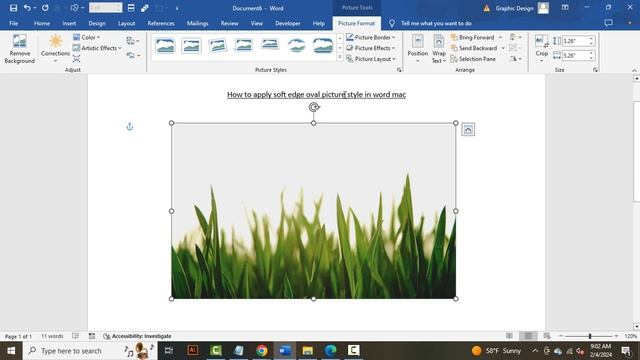This screenshot has height=360, width=640.
Task: Click the rotate handle above the picture
Action: [x=313, y=107]
